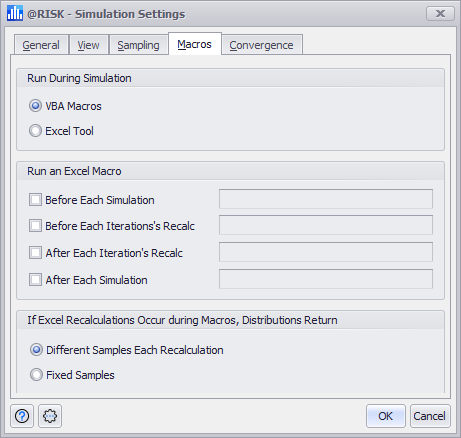The height and width of the screenshot is (438, 461).
Task: Click the Before Each Iterations's Recalc macro field
Action: (326, 225)
